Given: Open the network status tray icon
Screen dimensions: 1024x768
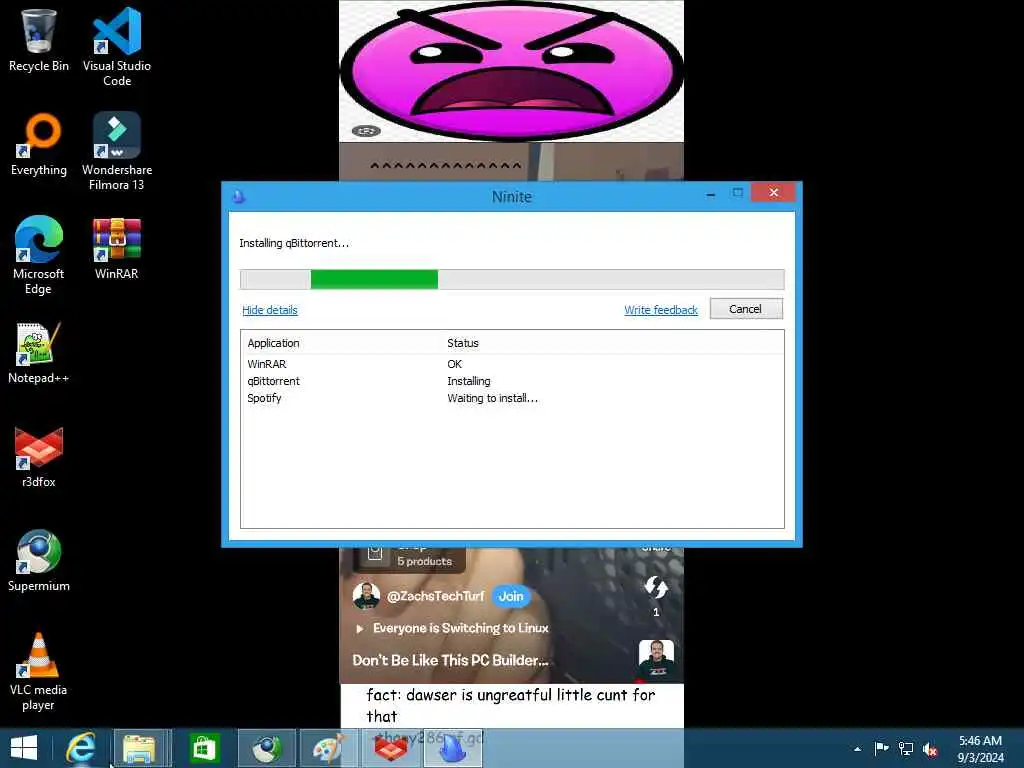Looking at the screenshot, I should pyautogui.click(x=906, y=748).
